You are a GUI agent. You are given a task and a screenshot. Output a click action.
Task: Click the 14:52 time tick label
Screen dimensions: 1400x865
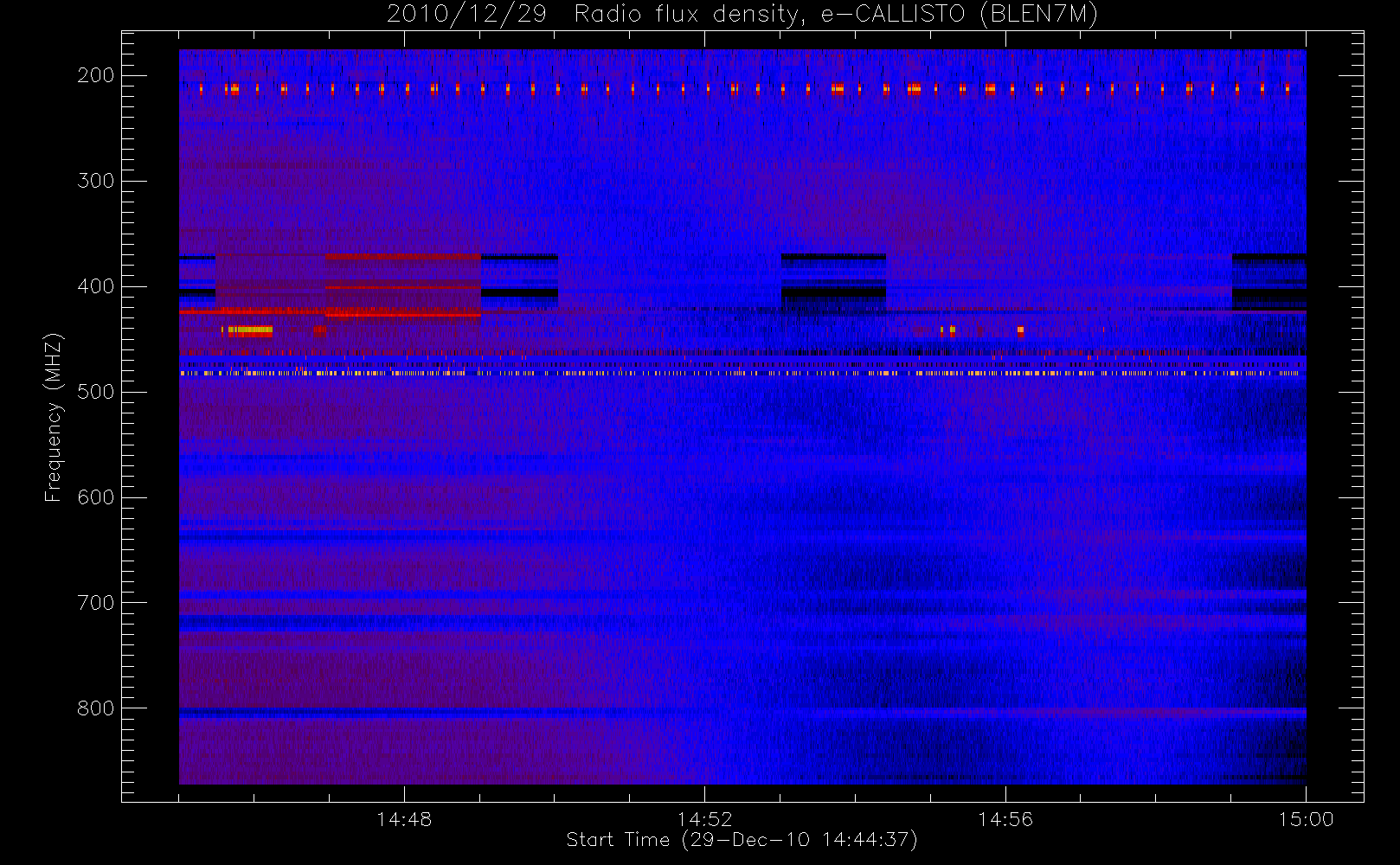(704, 819)
